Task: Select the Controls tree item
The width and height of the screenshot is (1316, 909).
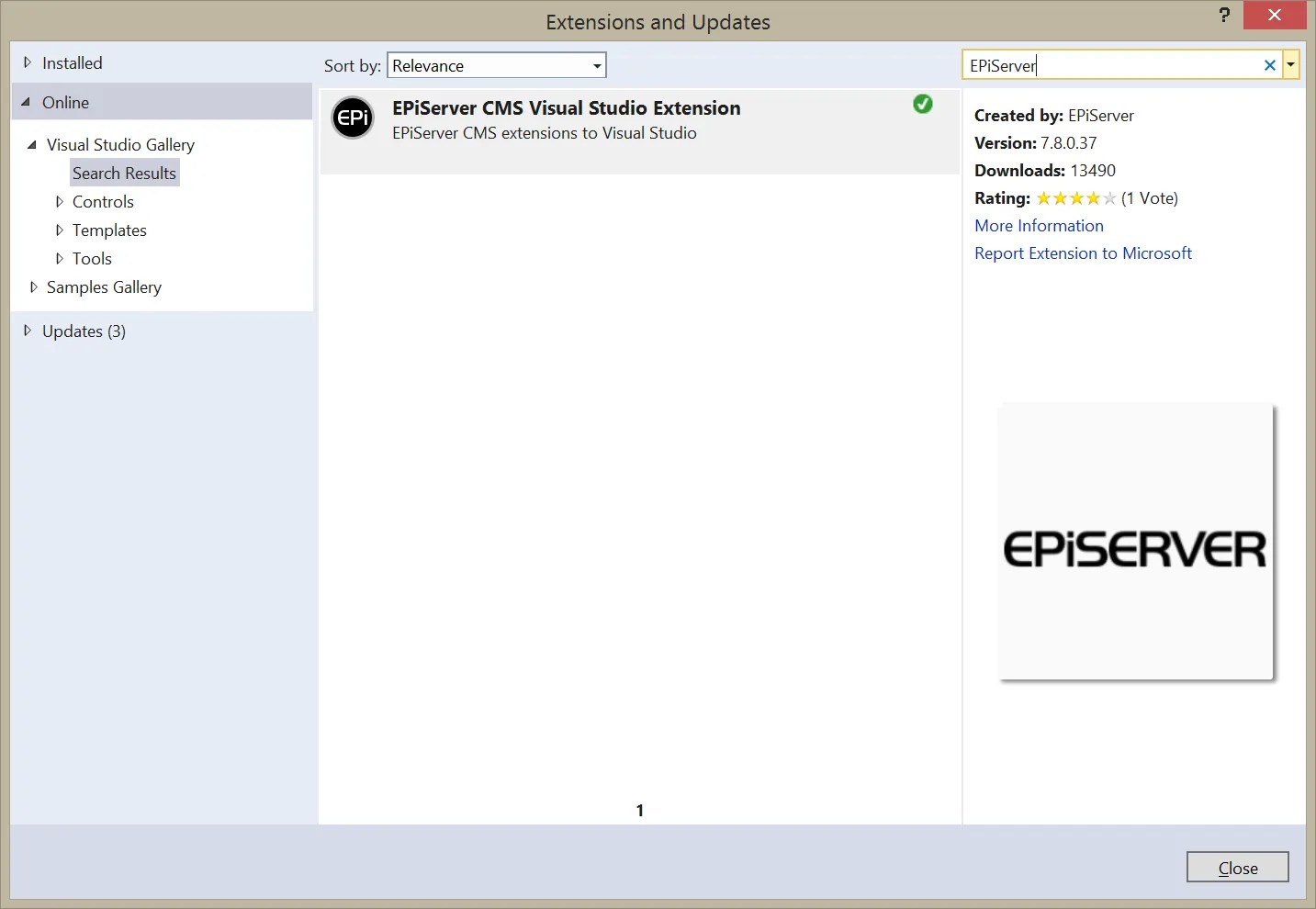Action: coord(103,201)
